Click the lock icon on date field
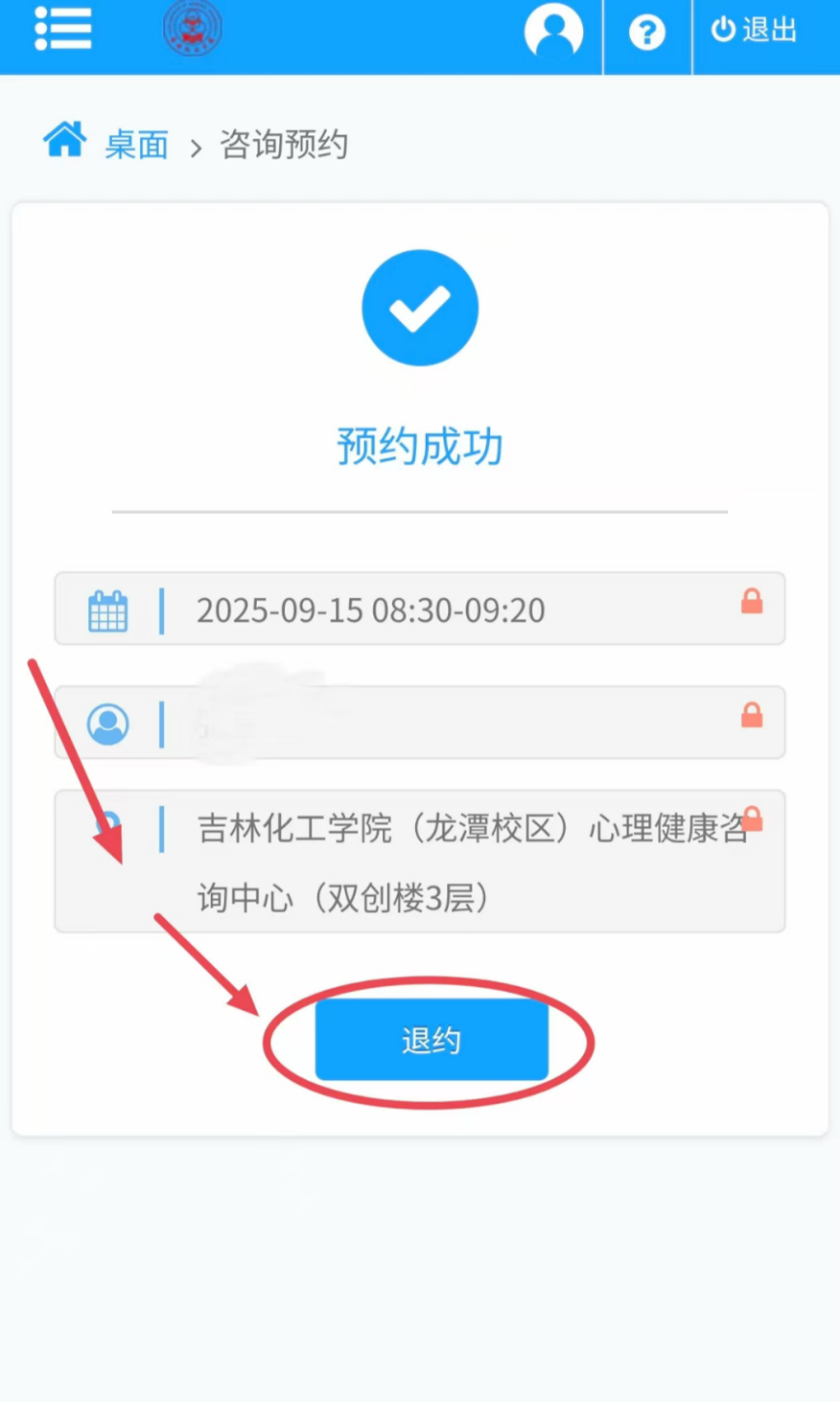Image resolution: width=840 pixels, height=1402 pixels. pyautogui.click(x=752, y=601)
